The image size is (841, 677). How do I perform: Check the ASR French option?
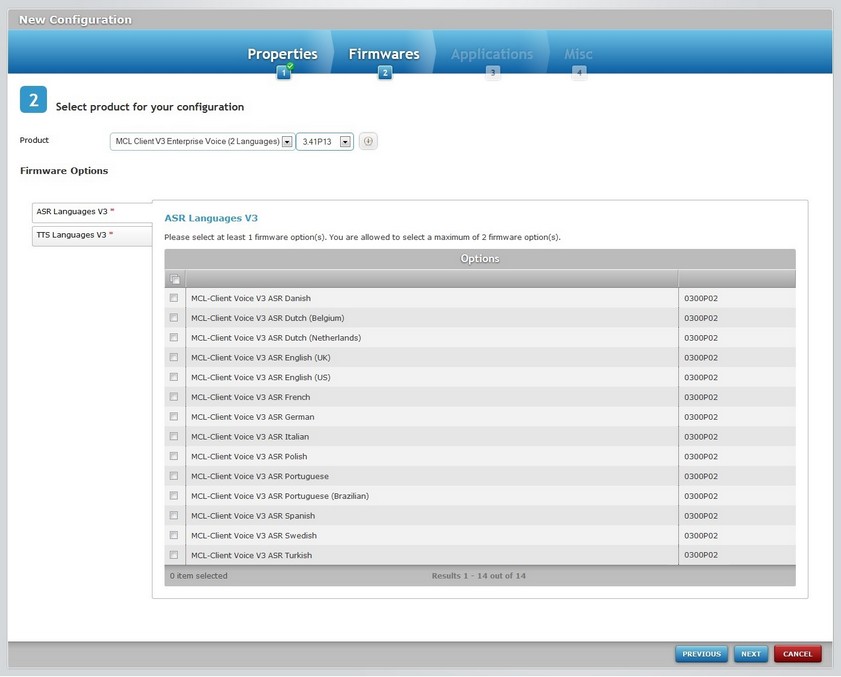click(174, 397)
